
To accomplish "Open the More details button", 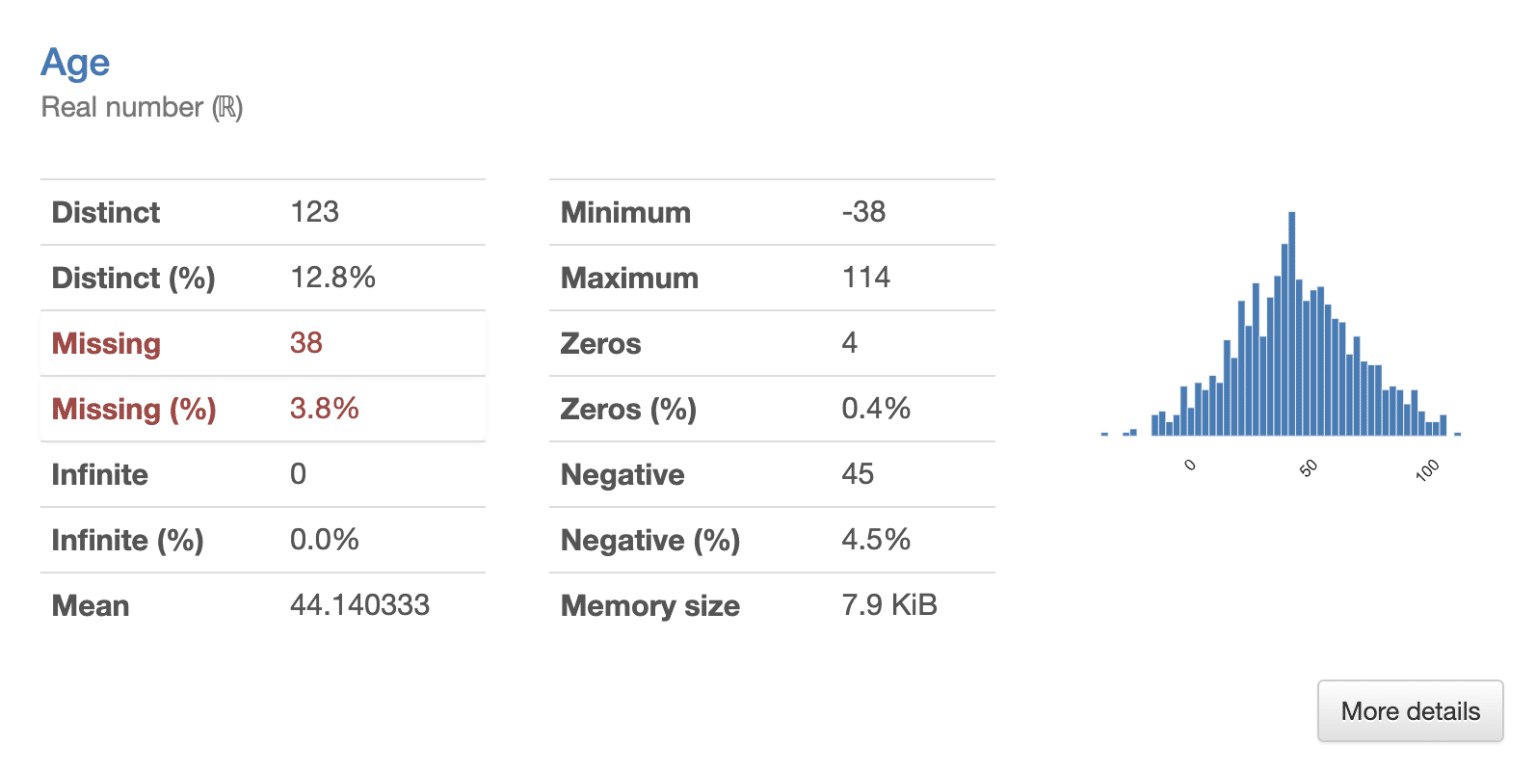I will click(1410, 712).
